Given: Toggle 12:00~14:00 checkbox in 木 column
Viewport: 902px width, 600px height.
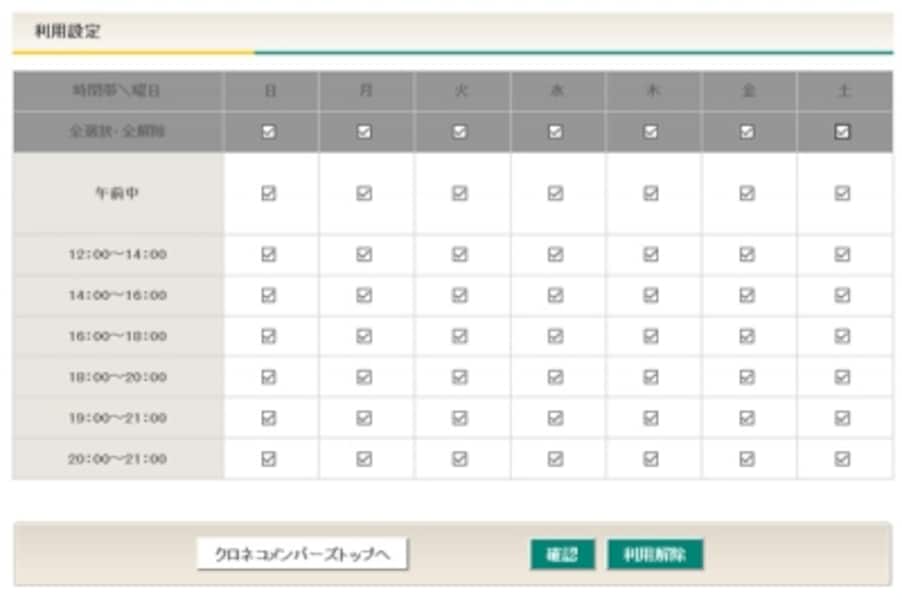Looking at the screenshot, I should click(651, 254).
